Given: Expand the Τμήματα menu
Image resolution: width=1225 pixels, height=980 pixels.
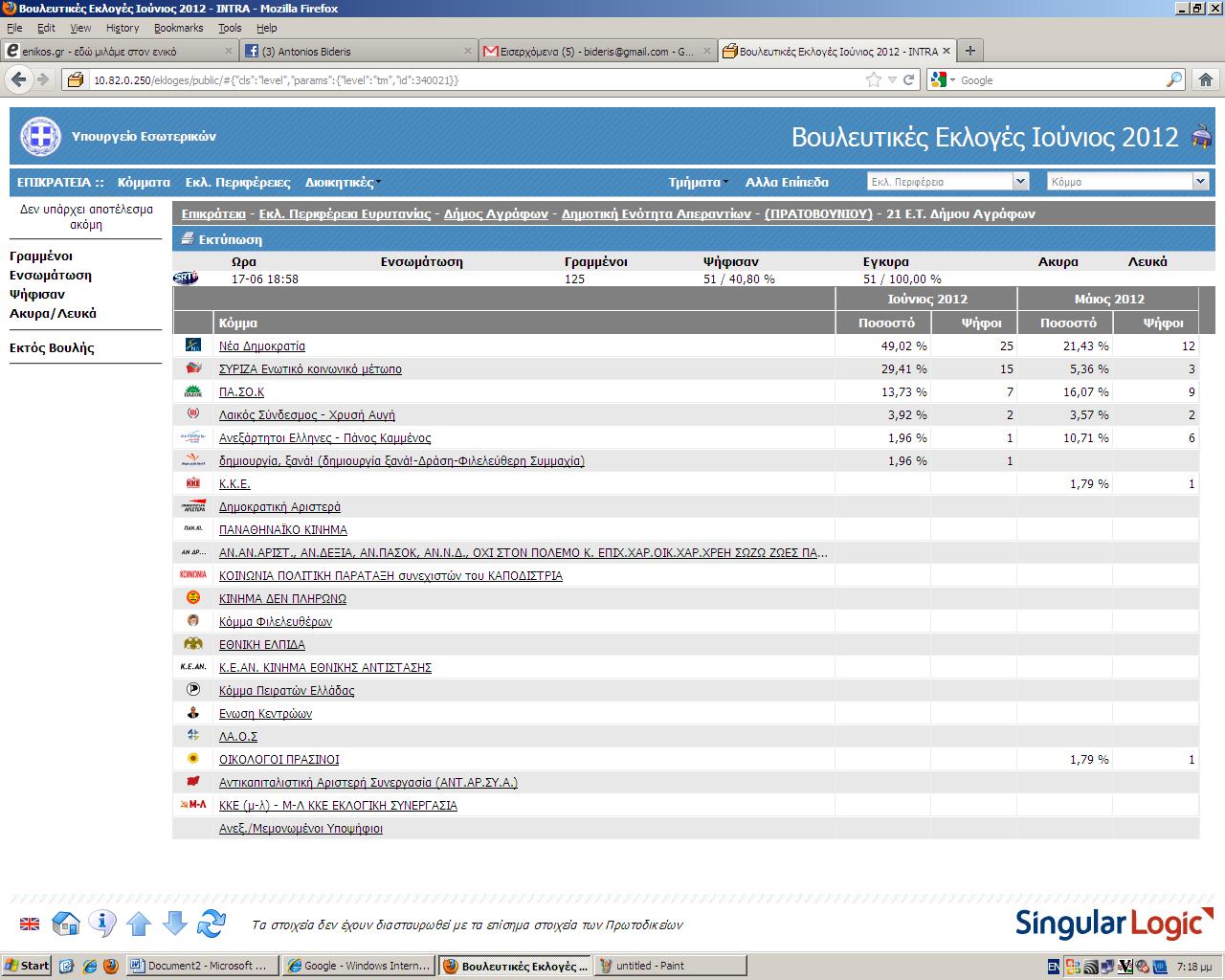Looking at the screenshot, I should coord(698,182).
